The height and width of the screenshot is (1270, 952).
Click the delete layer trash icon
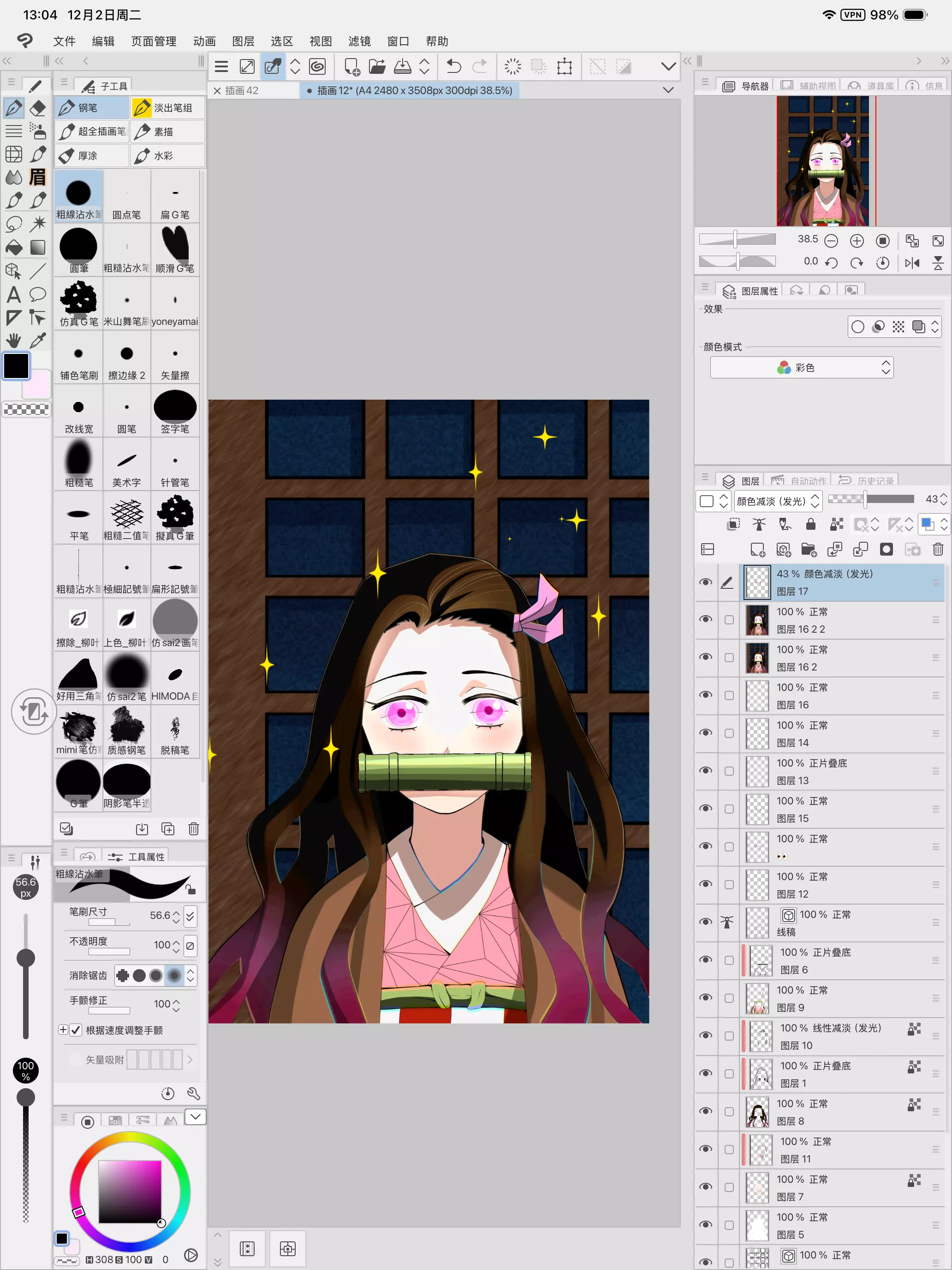[938, 550]
